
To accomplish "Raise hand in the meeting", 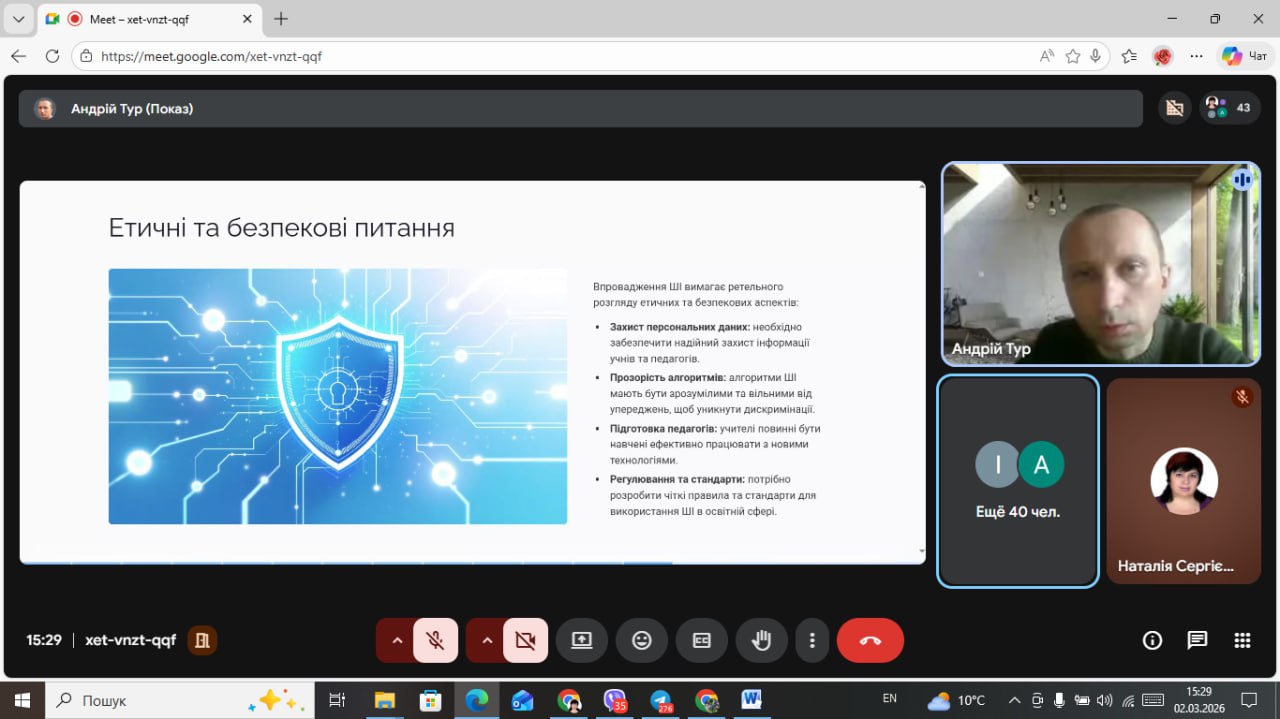I will click(761, 640).
